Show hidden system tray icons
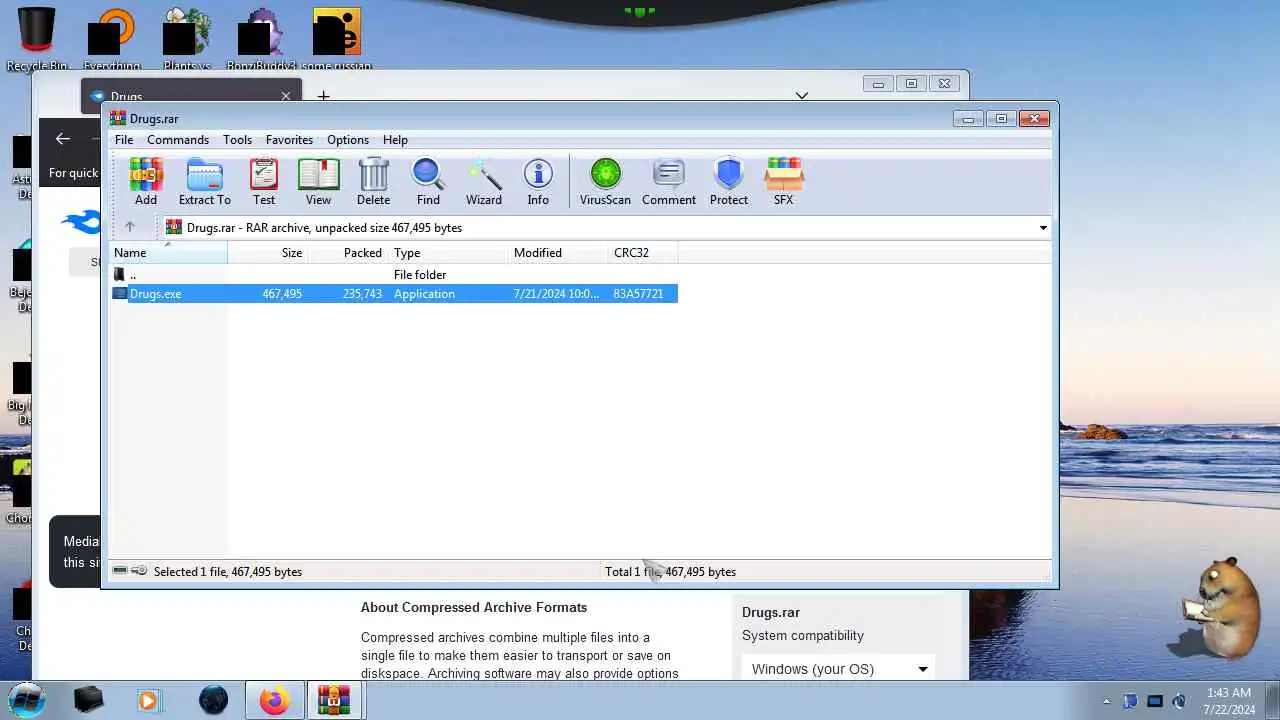The height and width of the screenshot is (720, 1280). [1106, 701]
